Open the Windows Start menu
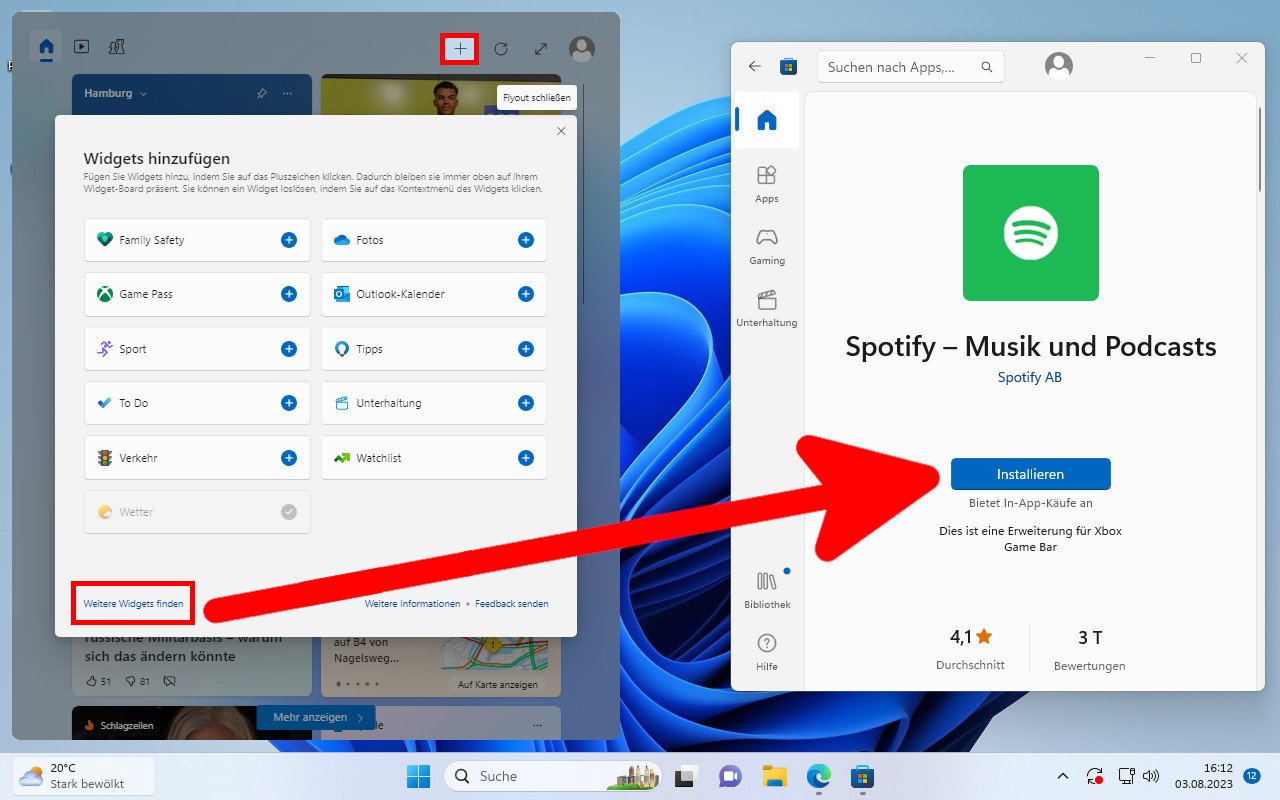The height and width of the screenshot is (800, 1280). click(x=418, y=776)
